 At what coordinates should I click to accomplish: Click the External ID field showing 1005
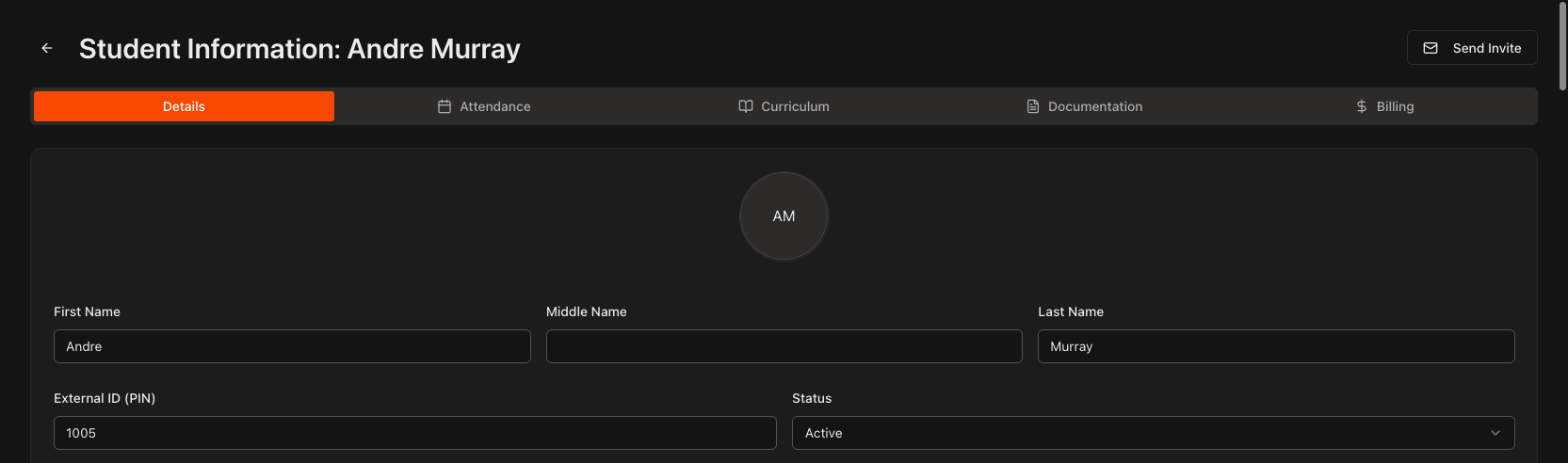(x=415, y=433)
